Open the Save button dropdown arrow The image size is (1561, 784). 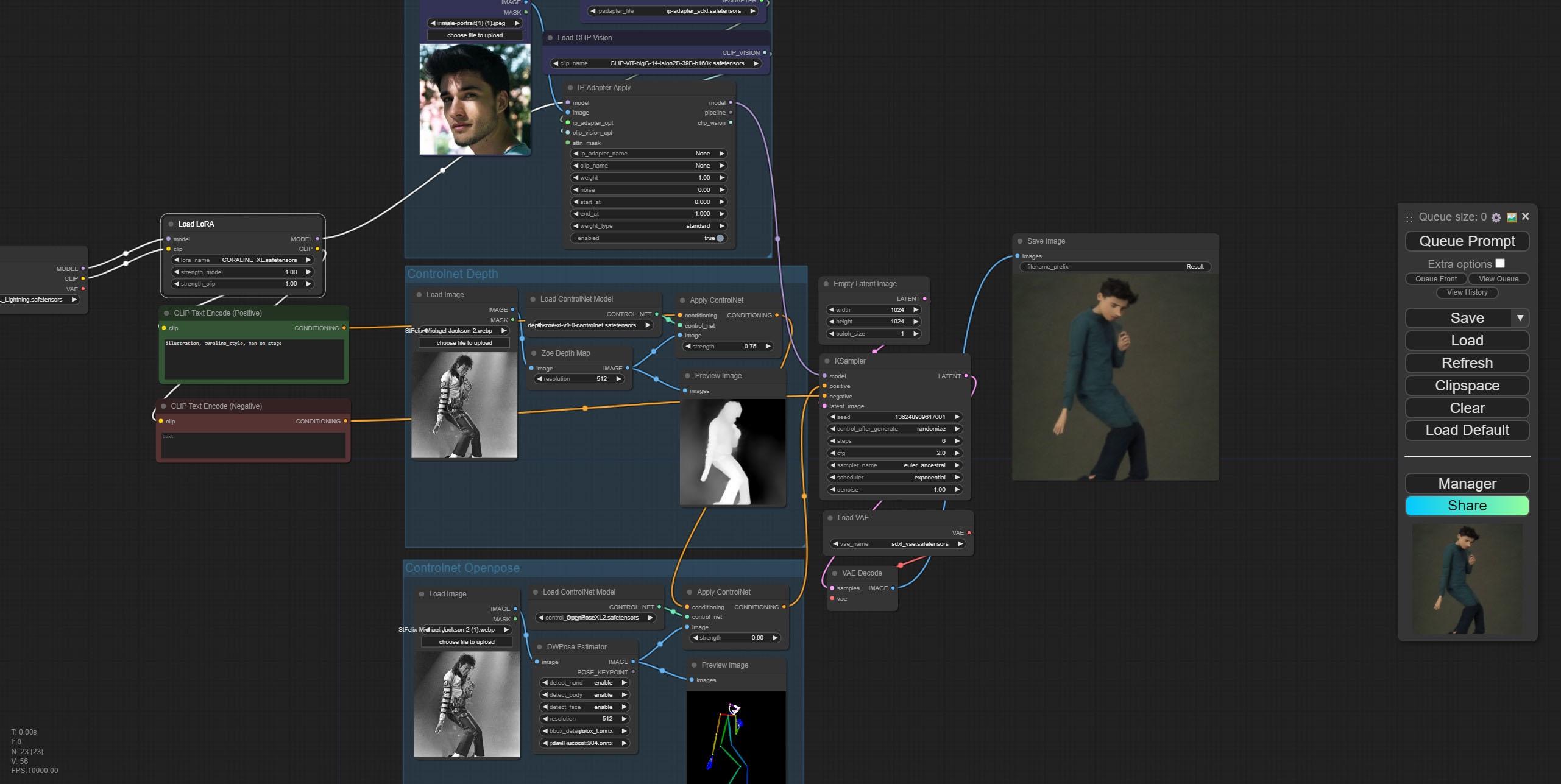tap(1520, 318)
